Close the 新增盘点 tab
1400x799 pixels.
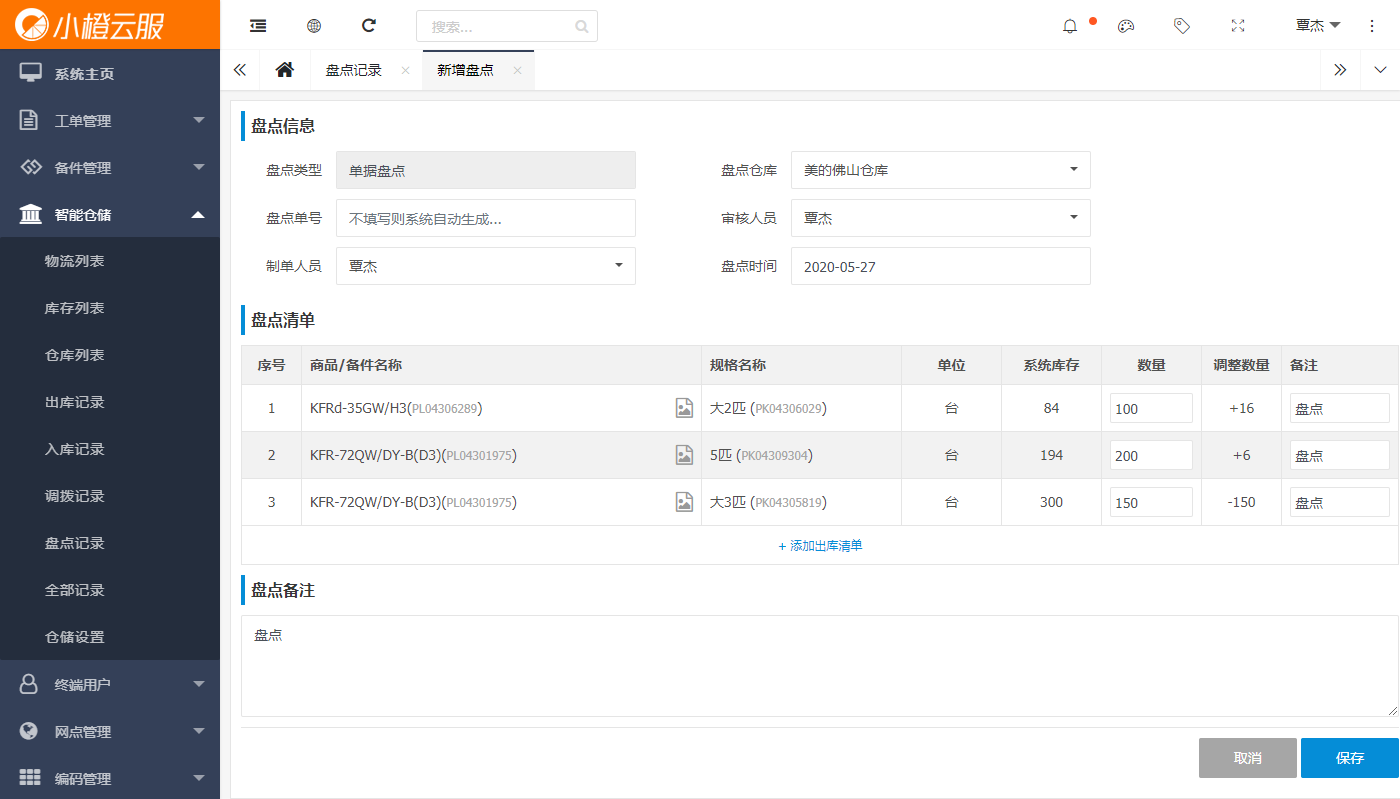point(517,70)
